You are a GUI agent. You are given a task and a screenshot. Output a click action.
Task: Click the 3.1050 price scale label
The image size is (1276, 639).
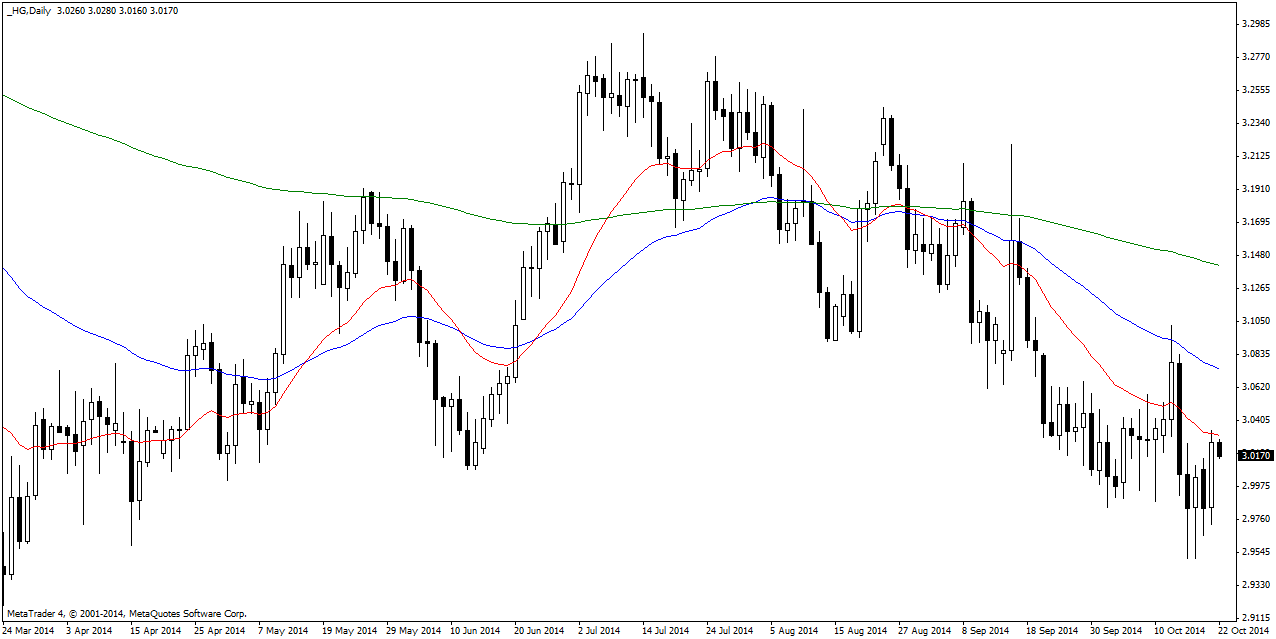[1254, 321]
